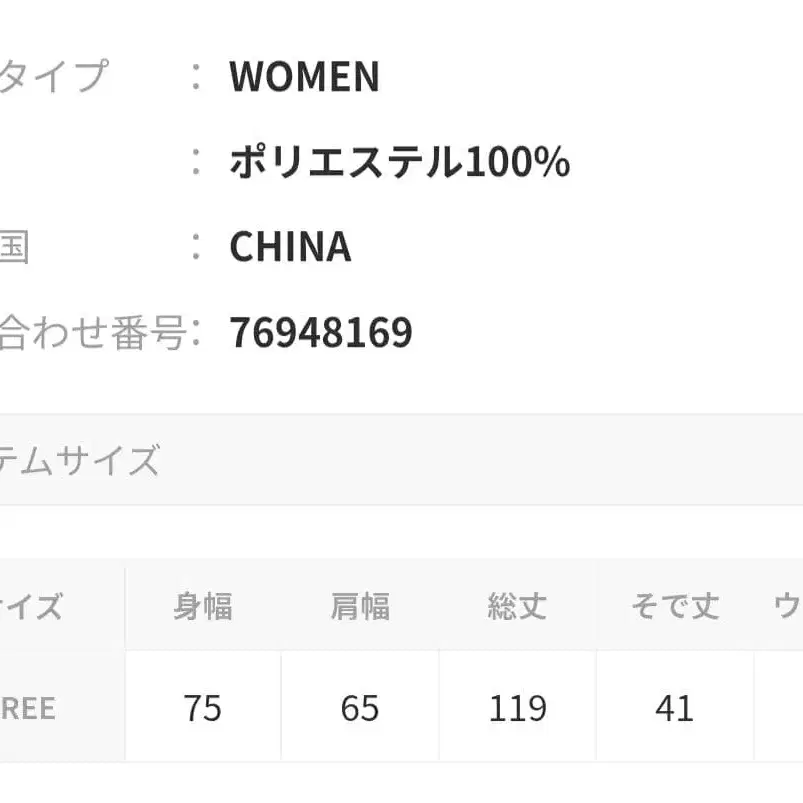Open the アイテムサイズ section header
The height and width of the screenshot is (803, 803).
[80, 461]
